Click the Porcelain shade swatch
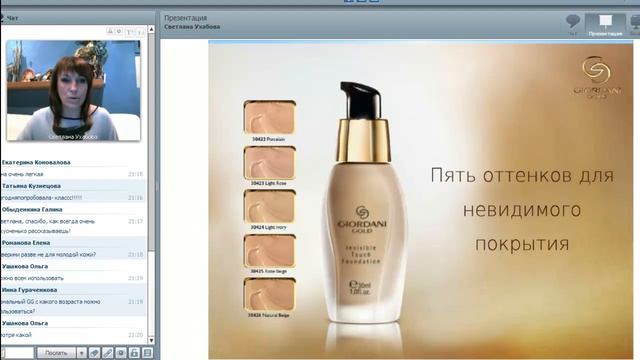The height and width of the screenshot is (360, 640). (x=270, y=118)
